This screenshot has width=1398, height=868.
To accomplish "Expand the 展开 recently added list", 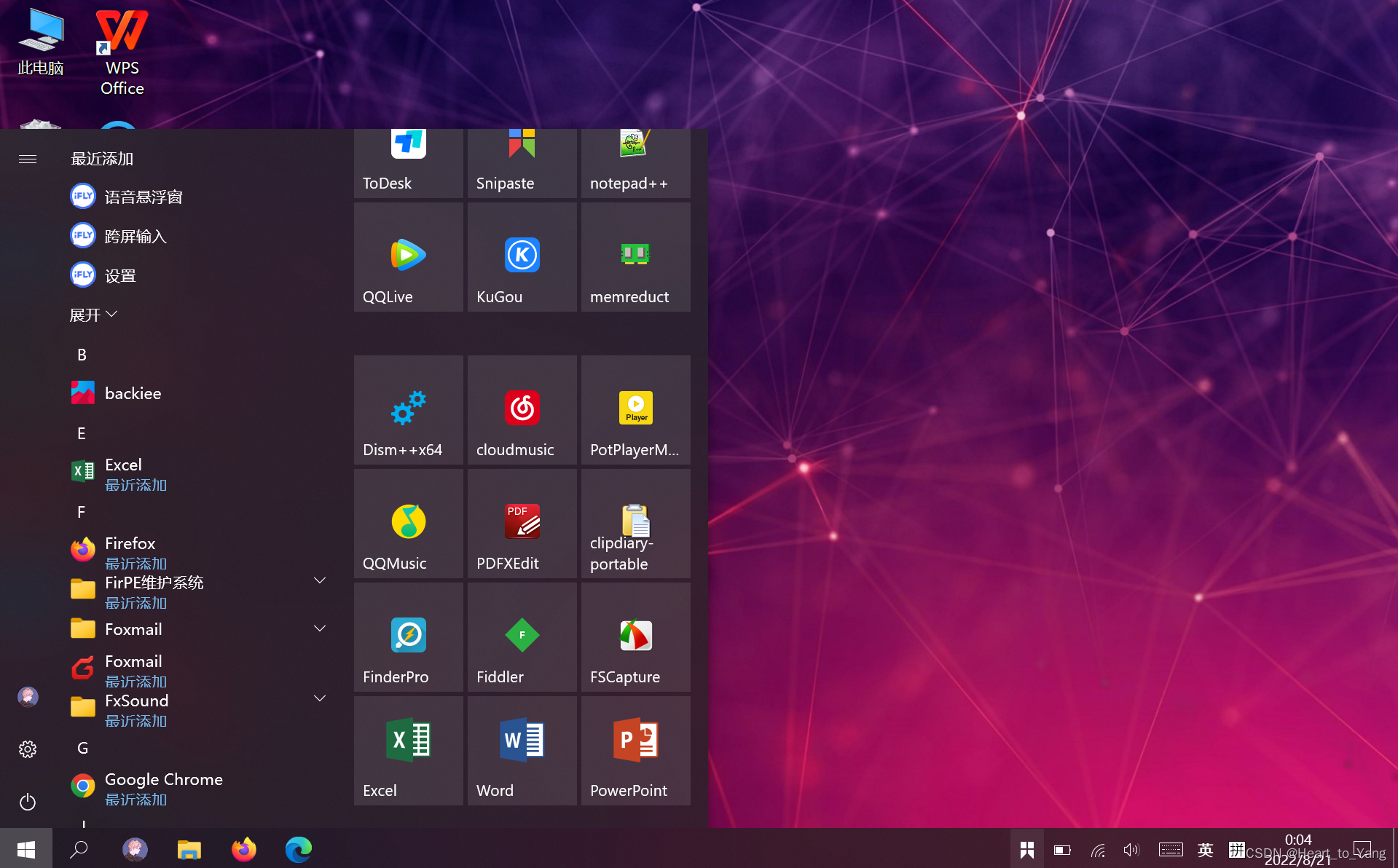I will pos(93,315).
